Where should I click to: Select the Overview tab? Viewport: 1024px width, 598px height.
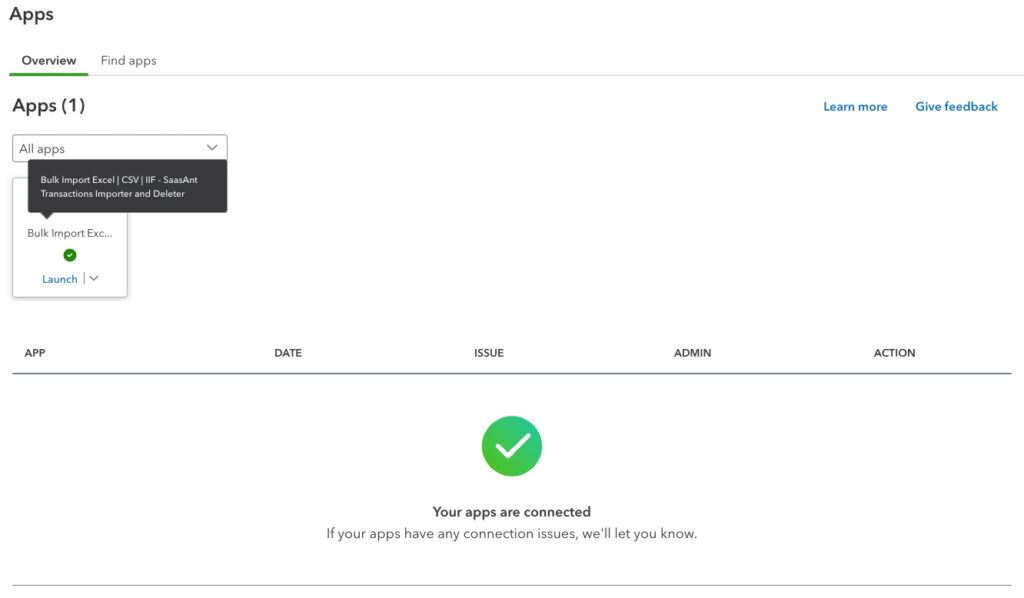pyautogui.click(x=48, y=60)
